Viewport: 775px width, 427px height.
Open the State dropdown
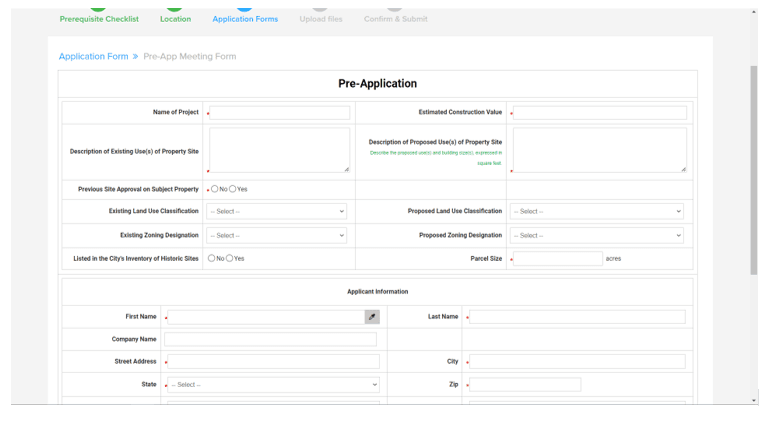point(273,385)
